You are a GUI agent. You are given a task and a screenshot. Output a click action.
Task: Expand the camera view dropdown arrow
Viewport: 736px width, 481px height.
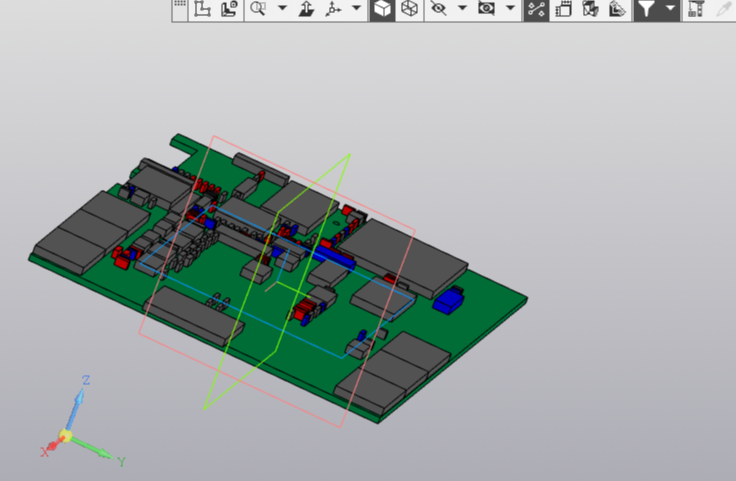pyautogui.click(x=511, y=10)
